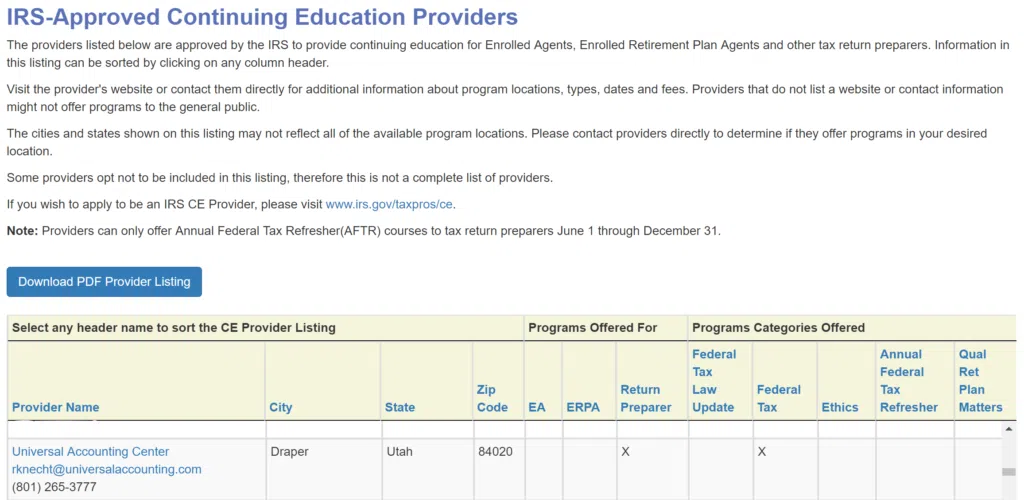The image size is (1024, 500).
Task: Sort by the ERPA column header
Action: pos(583,407)
